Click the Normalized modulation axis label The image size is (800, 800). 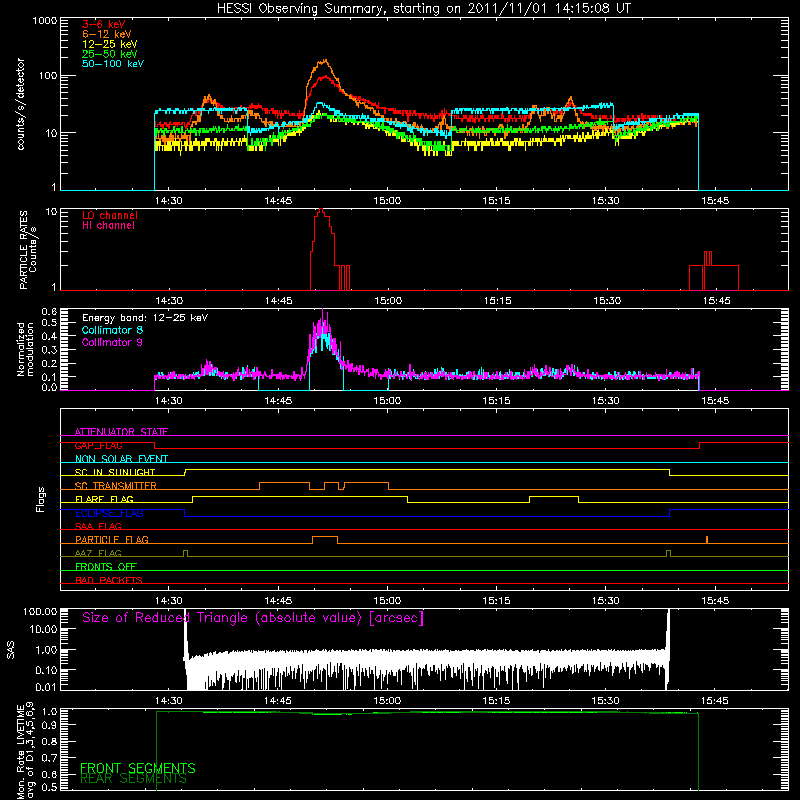(x=25, y=349)
